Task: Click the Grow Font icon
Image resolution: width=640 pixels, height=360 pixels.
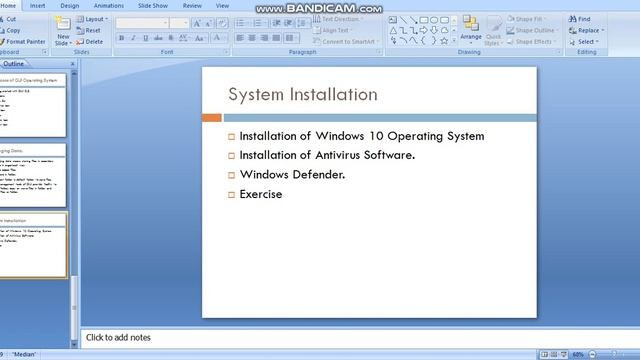Action: pyautogui.click(x=197, y=23)
